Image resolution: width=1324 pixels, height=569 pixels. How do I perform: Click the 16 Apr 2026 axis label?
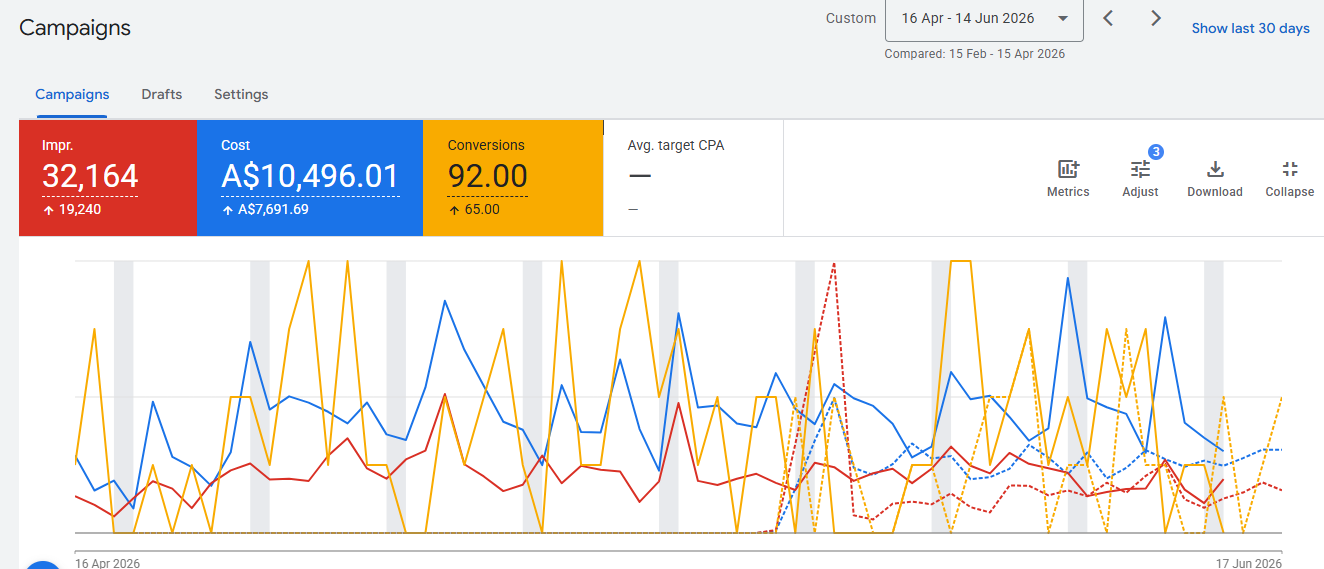[x=108, y=563]
